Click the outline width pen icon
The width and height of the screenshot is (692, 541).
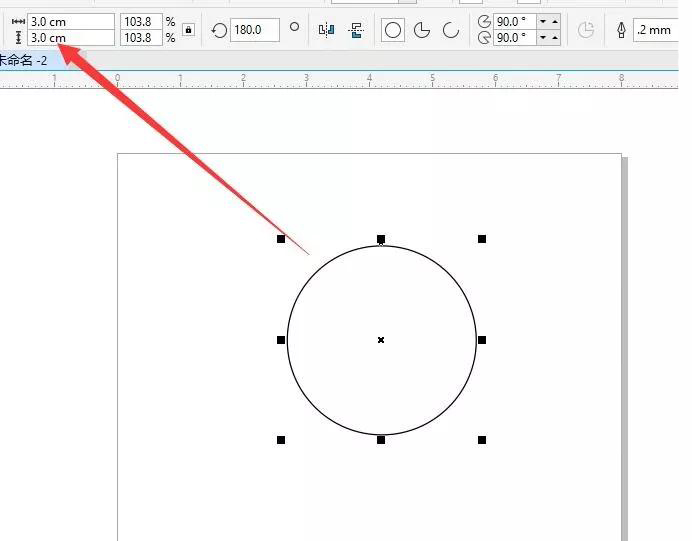click(x=621, y=30)
